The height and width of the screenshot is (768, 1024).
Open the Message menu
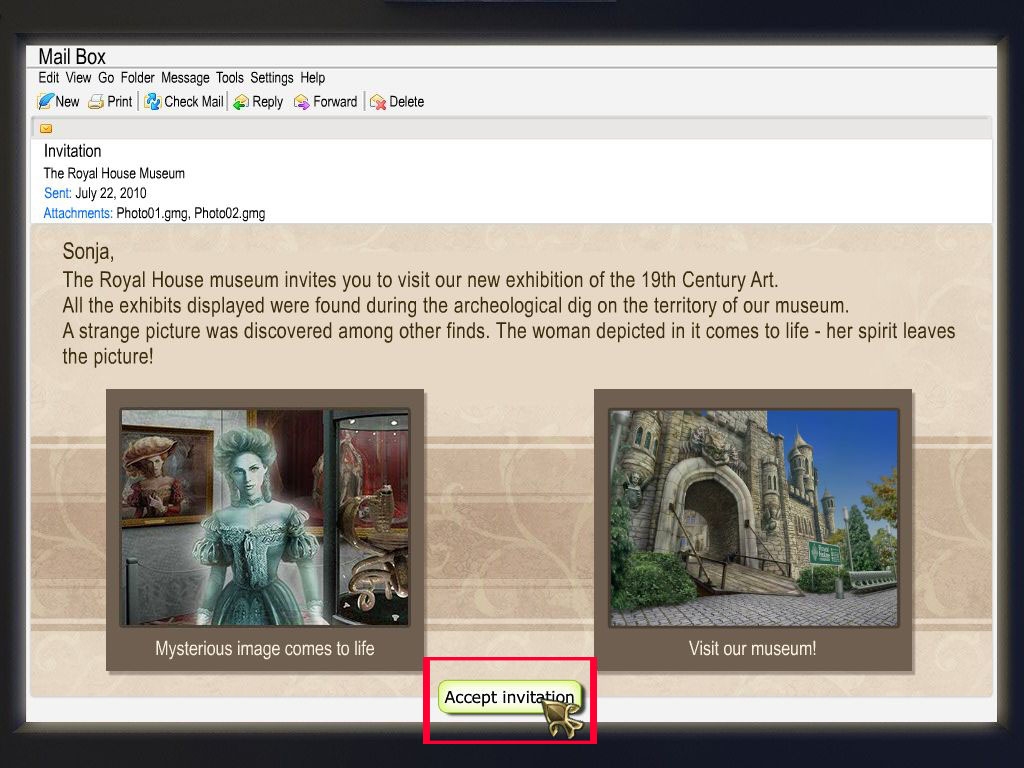(x=185, y=78)
